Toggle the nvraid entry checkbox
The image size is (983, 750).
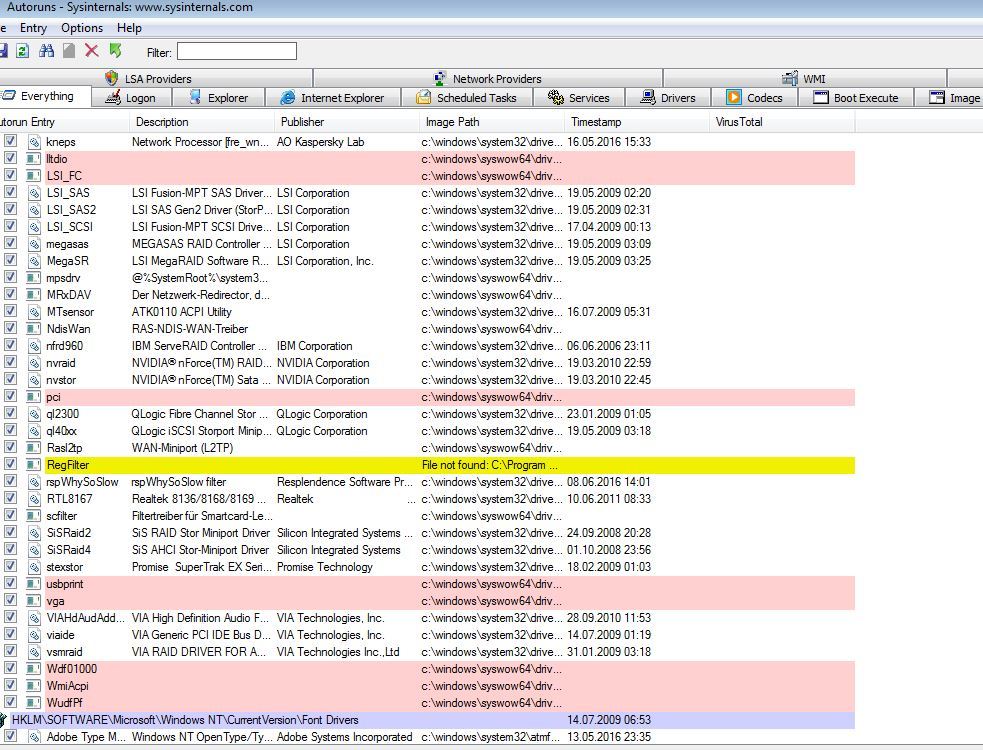coord(10,362)
